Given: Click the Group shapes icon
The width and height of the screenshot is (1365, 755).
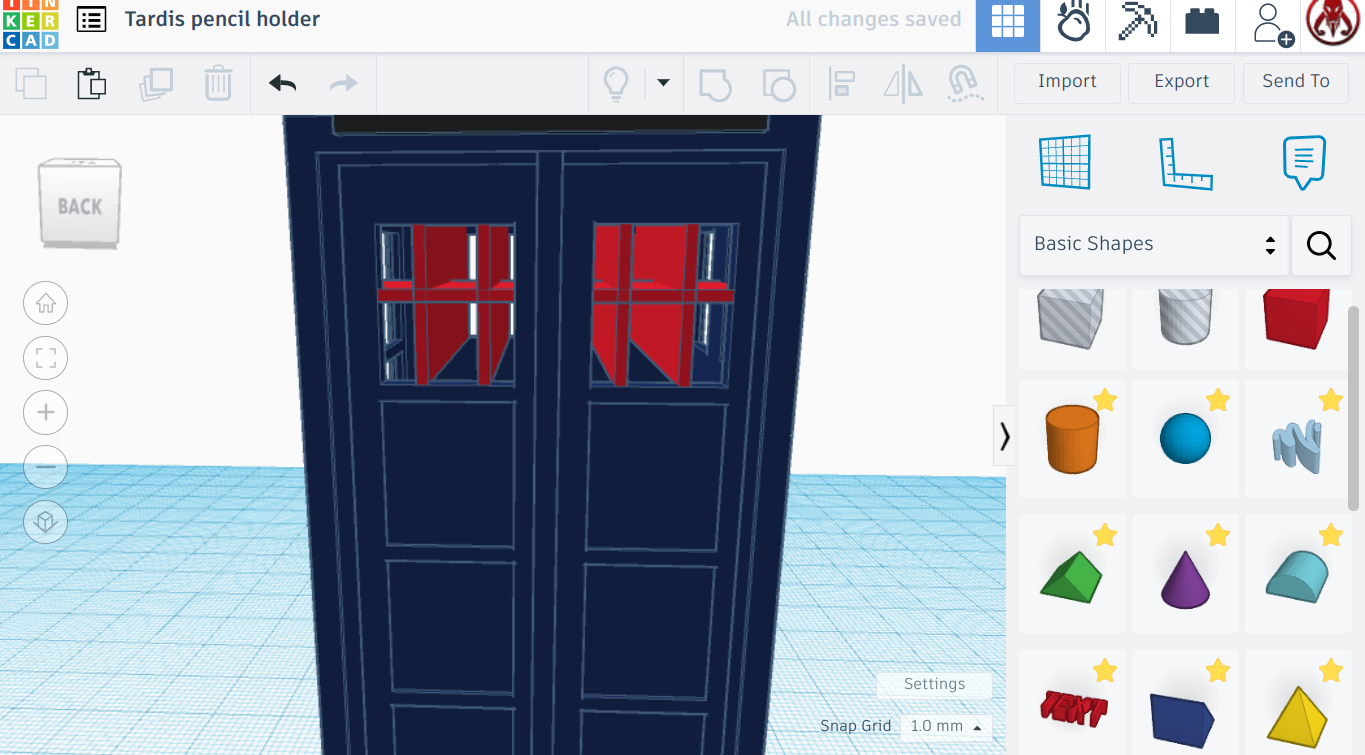Looking at the screenshot, I should (714, 84).
